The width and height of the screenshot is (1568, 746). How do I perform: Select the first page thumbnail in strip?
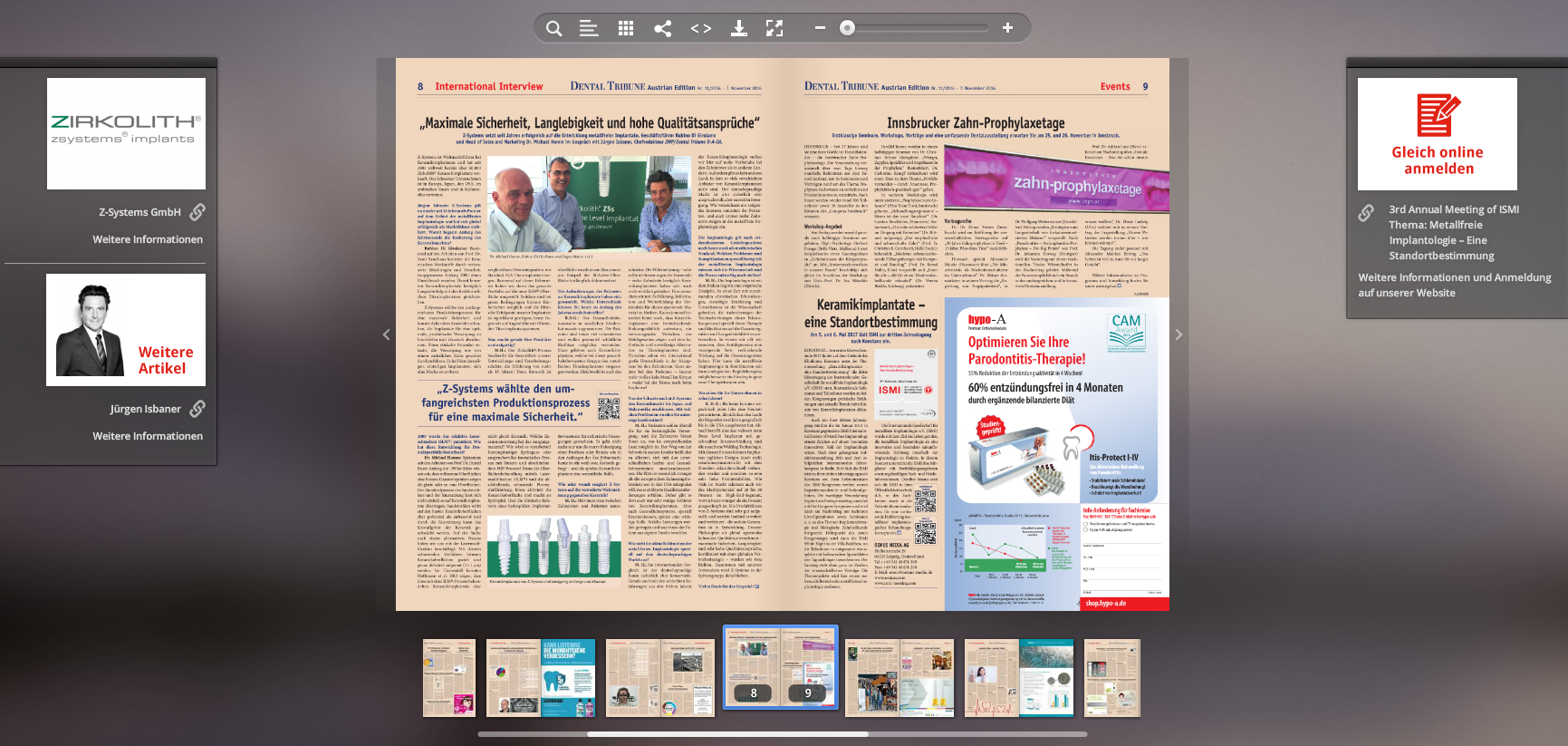[x=449, y=678]
